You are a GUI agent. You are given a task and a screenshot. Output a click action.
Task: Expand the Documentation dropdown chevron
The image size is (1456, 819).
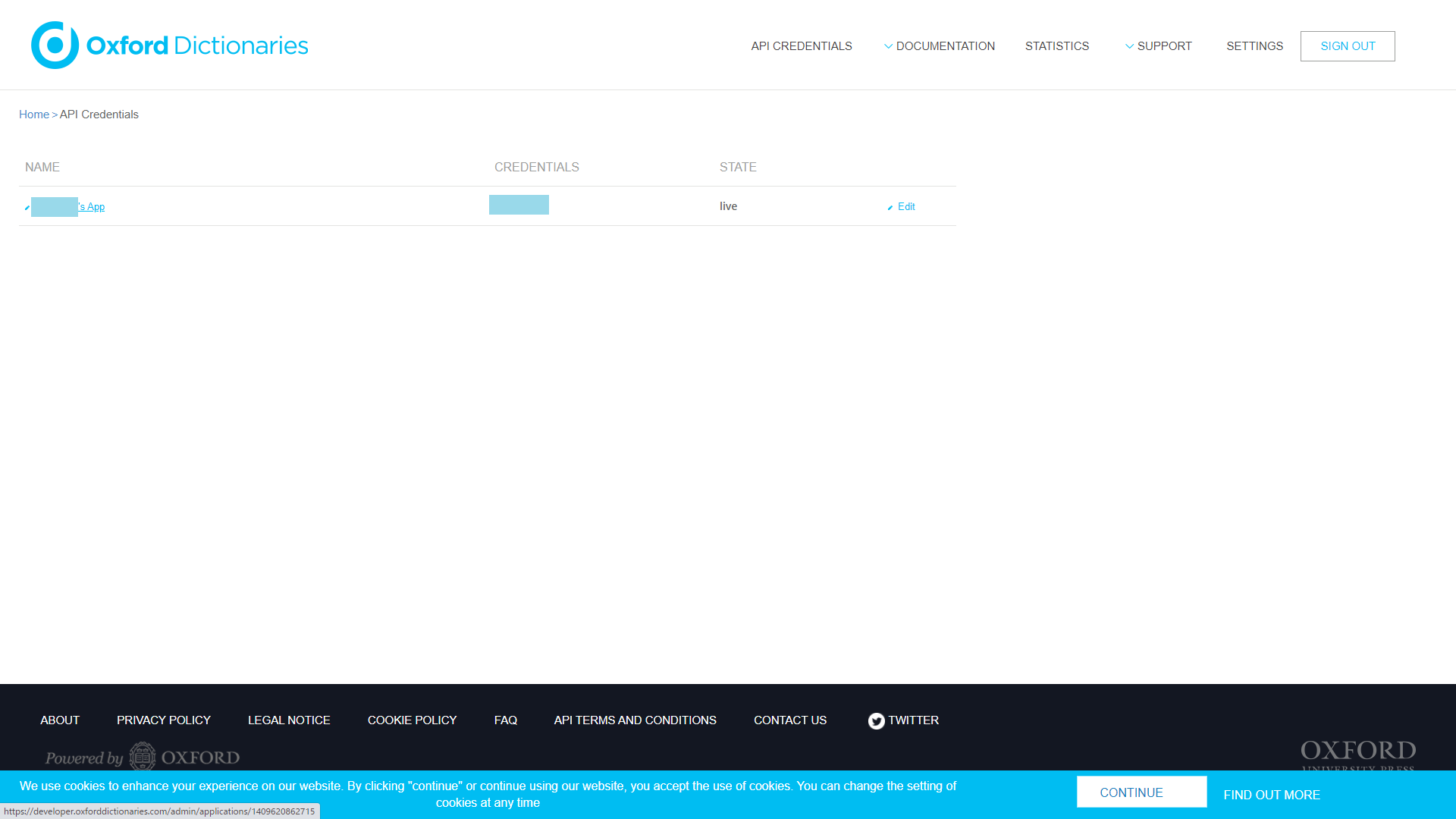coord(888,46)
